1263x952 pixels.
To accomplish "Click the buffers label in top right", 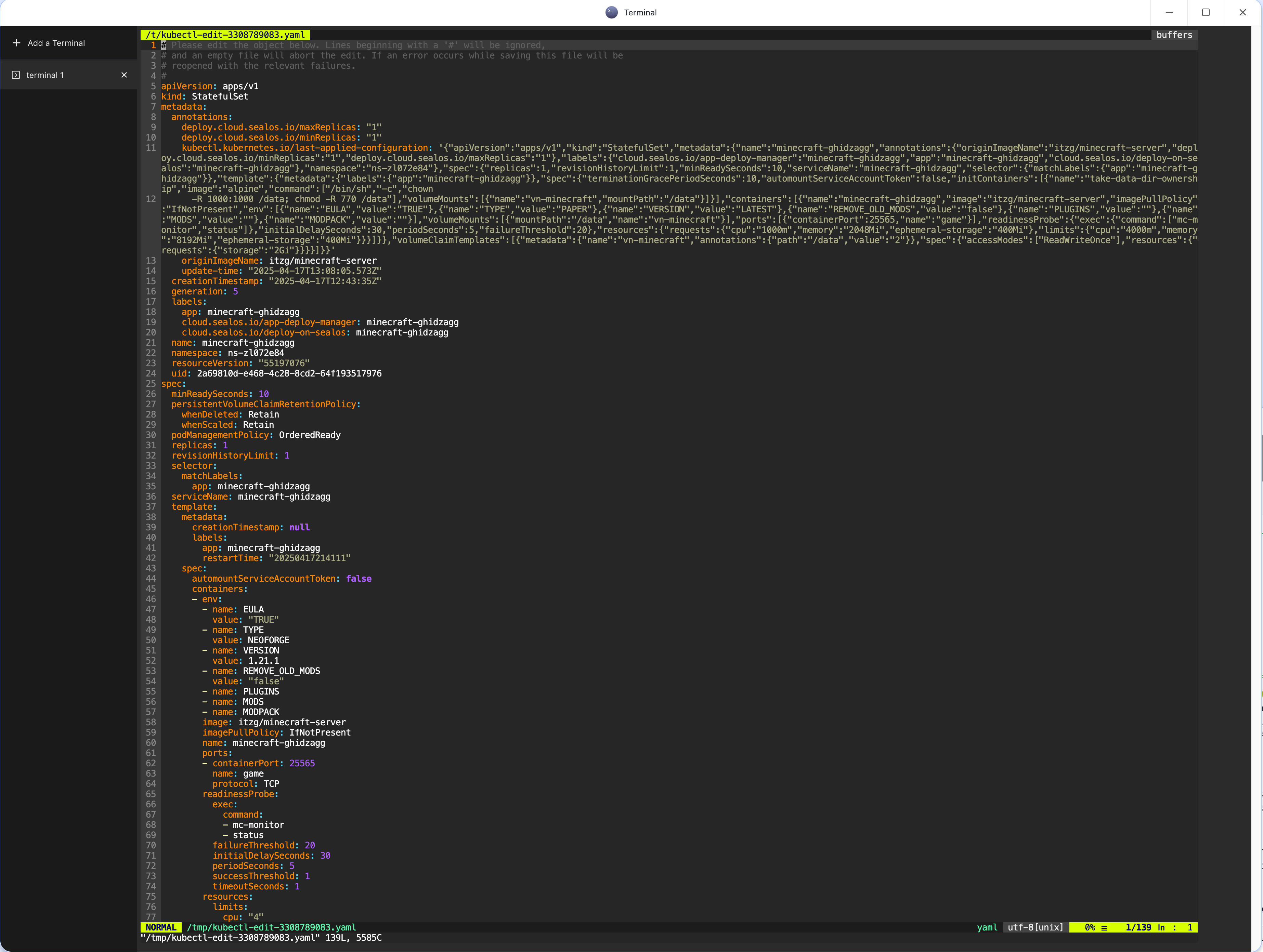I will [x=1174, y=35].
